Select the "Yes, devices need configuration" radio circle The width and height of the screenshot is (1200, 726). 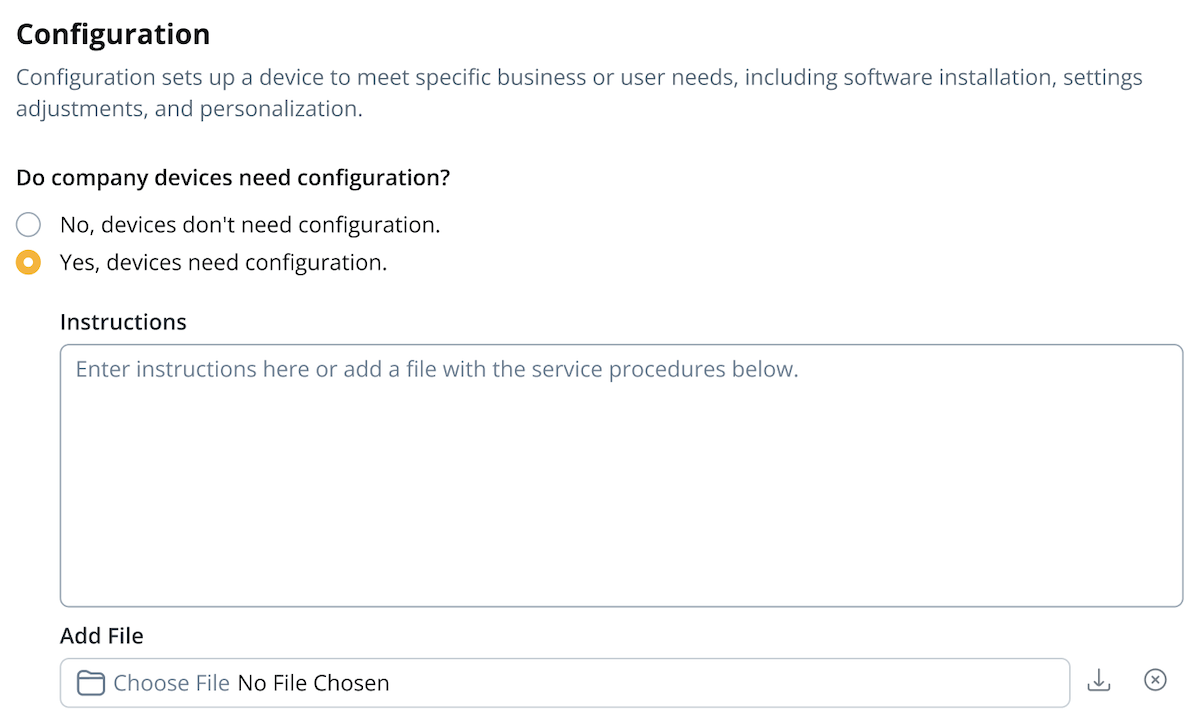coord(29,263)
